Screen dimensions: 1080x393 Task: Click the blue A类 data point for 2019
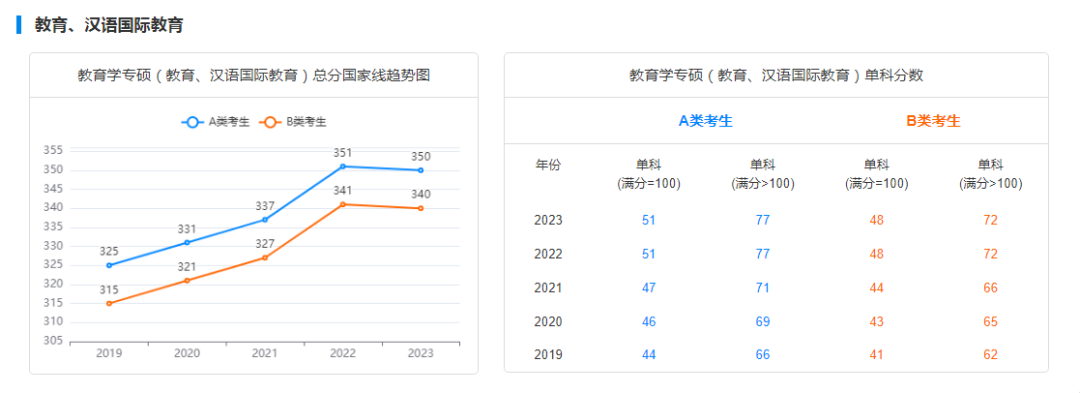pyautogui.click(x=109, y=265)
